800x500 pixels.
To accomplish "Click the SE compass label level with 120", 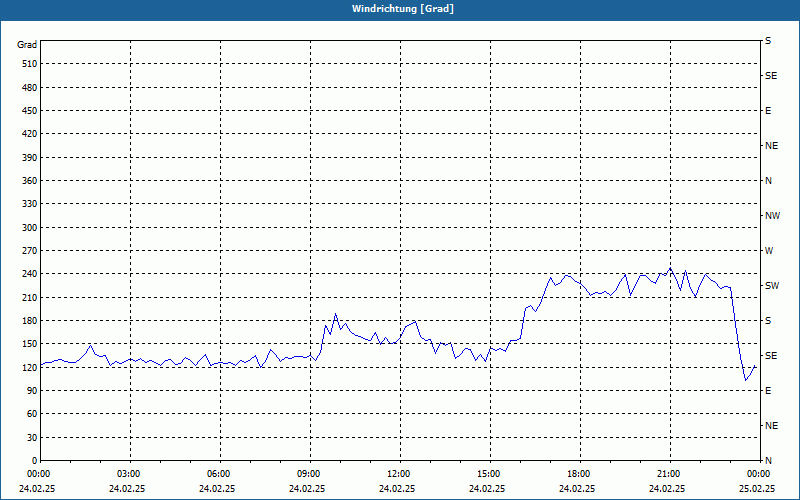I will pos(771,356).
